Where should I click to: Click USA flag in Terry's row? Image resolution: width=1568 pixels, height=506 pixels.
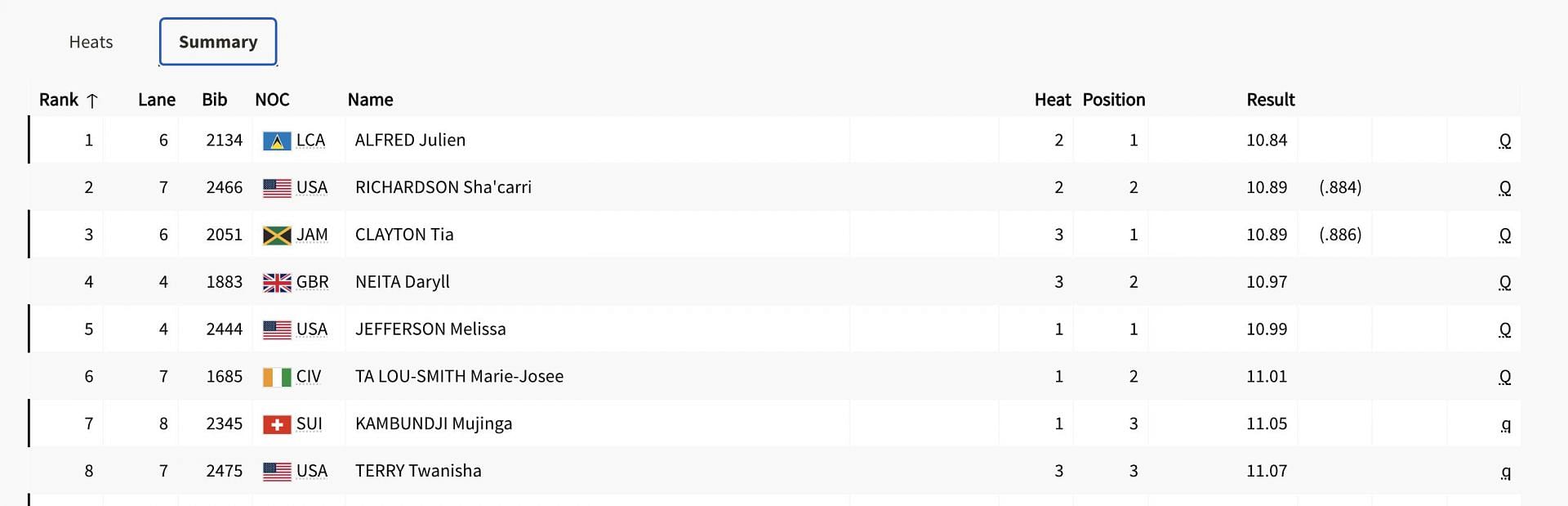pos(277,472)
